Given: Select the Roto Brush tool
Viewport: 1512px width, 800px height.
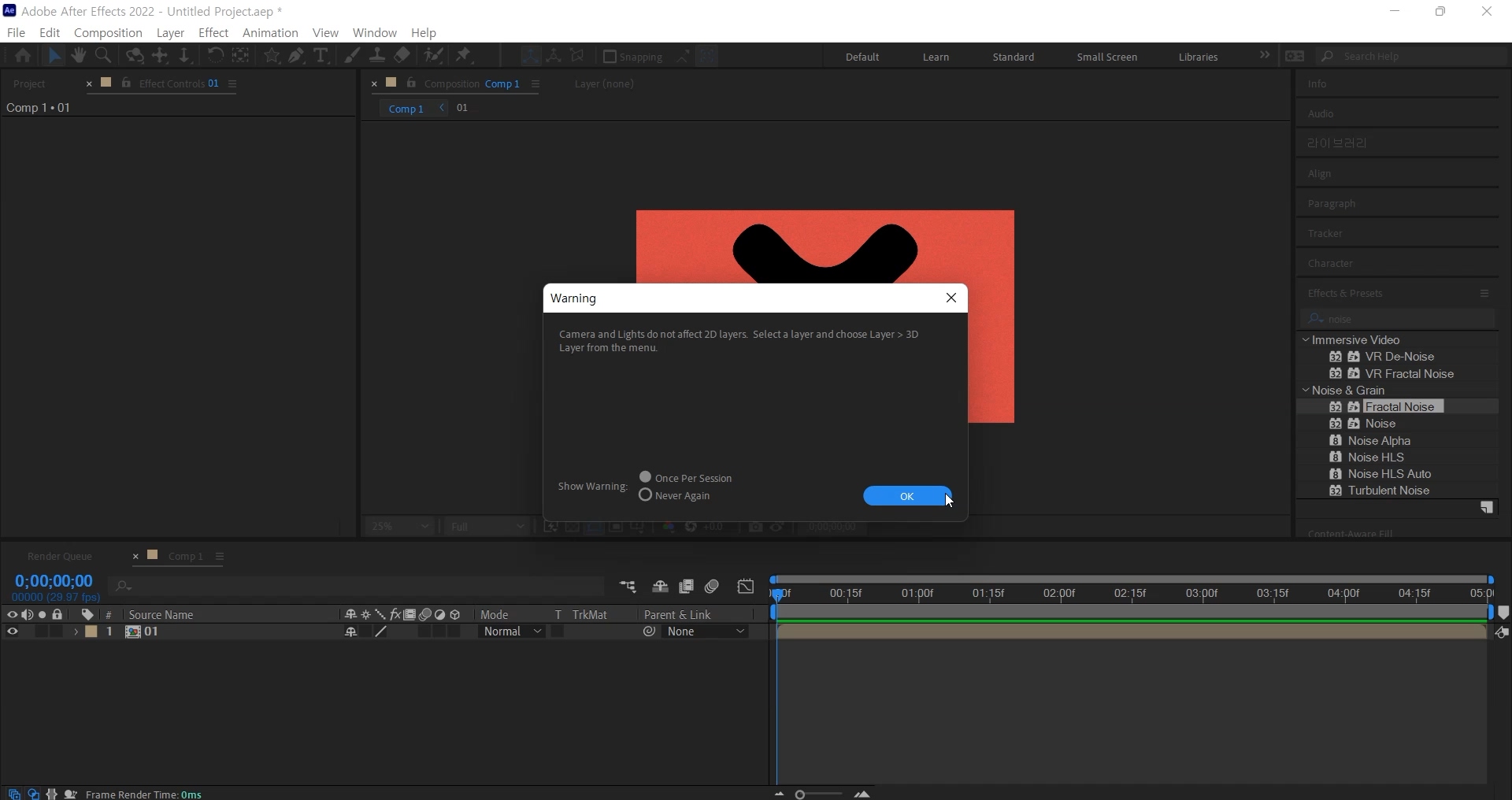Looking at the screenshot, I should 433,56.
